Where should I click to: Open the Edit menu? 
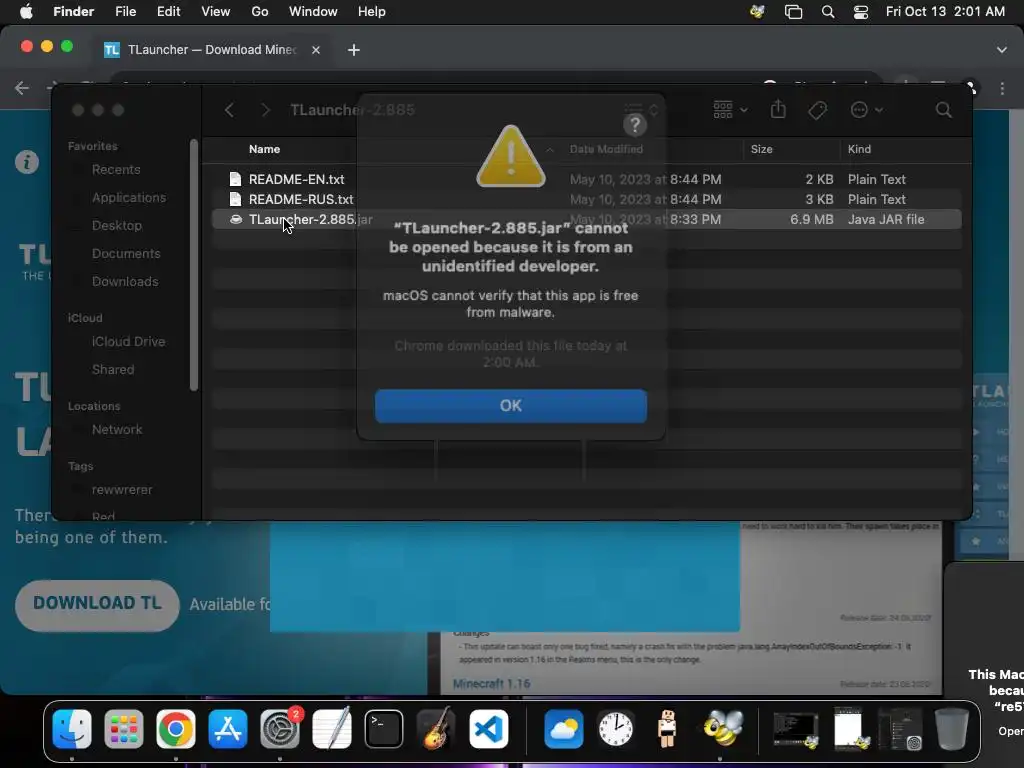click(x=168, y=12)
